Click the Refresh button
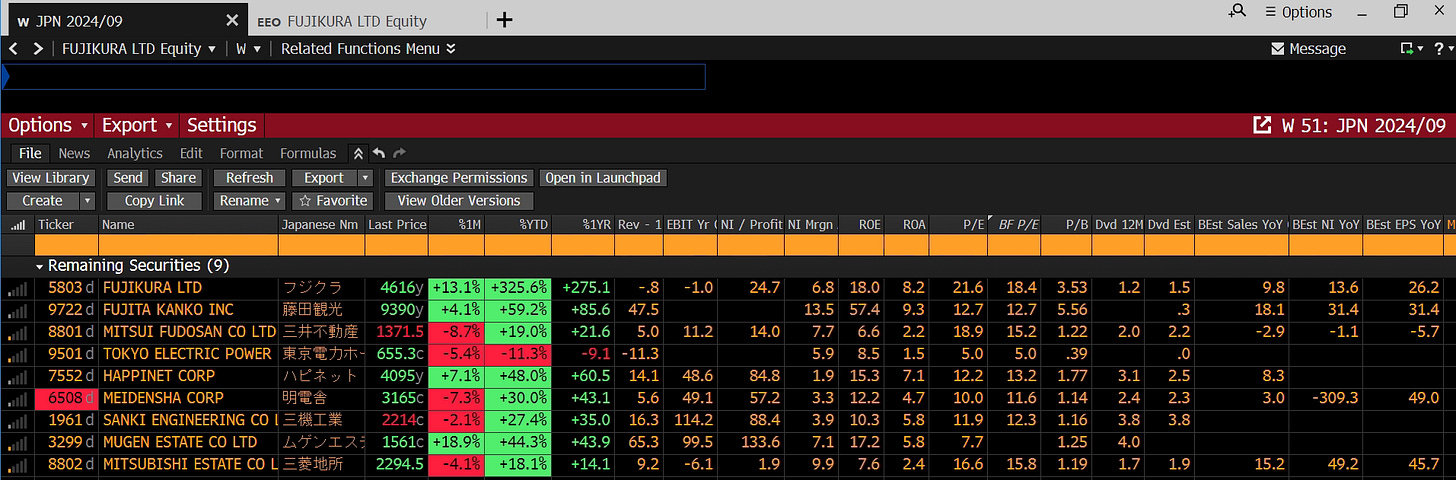The height and width of the screenshot is (480, 1456). point(249,177)
